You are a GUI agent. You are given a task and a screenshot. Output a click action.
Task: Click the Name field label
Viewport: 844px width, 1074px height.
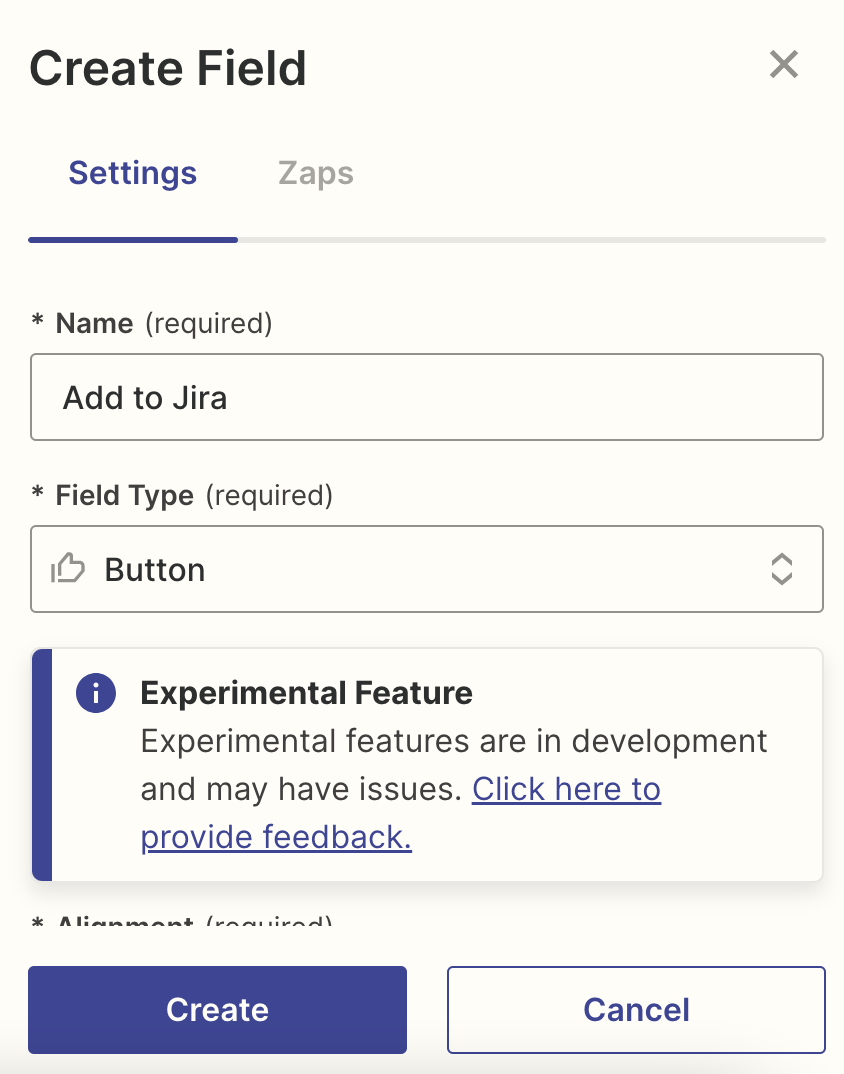pyautogui.click(x=94, y=323)
